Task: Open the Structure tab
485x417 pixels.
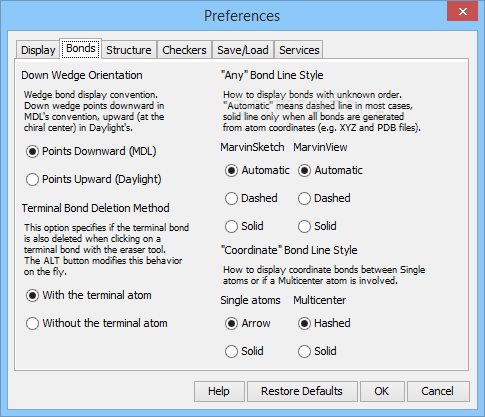Action: point(129,50)
